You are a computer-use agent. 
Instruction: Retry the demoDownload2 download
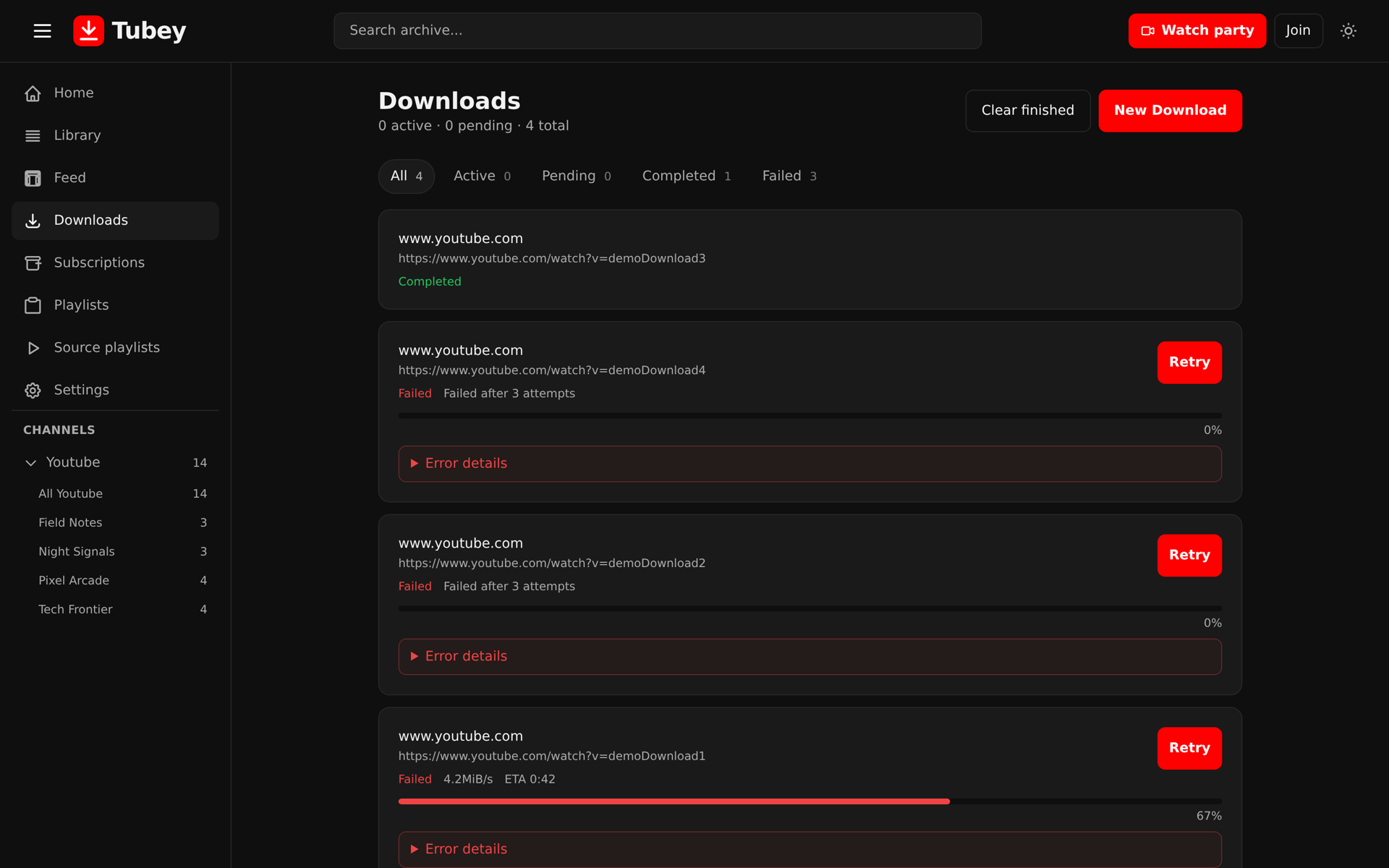pyautogui.click(x=1189, y=556)
